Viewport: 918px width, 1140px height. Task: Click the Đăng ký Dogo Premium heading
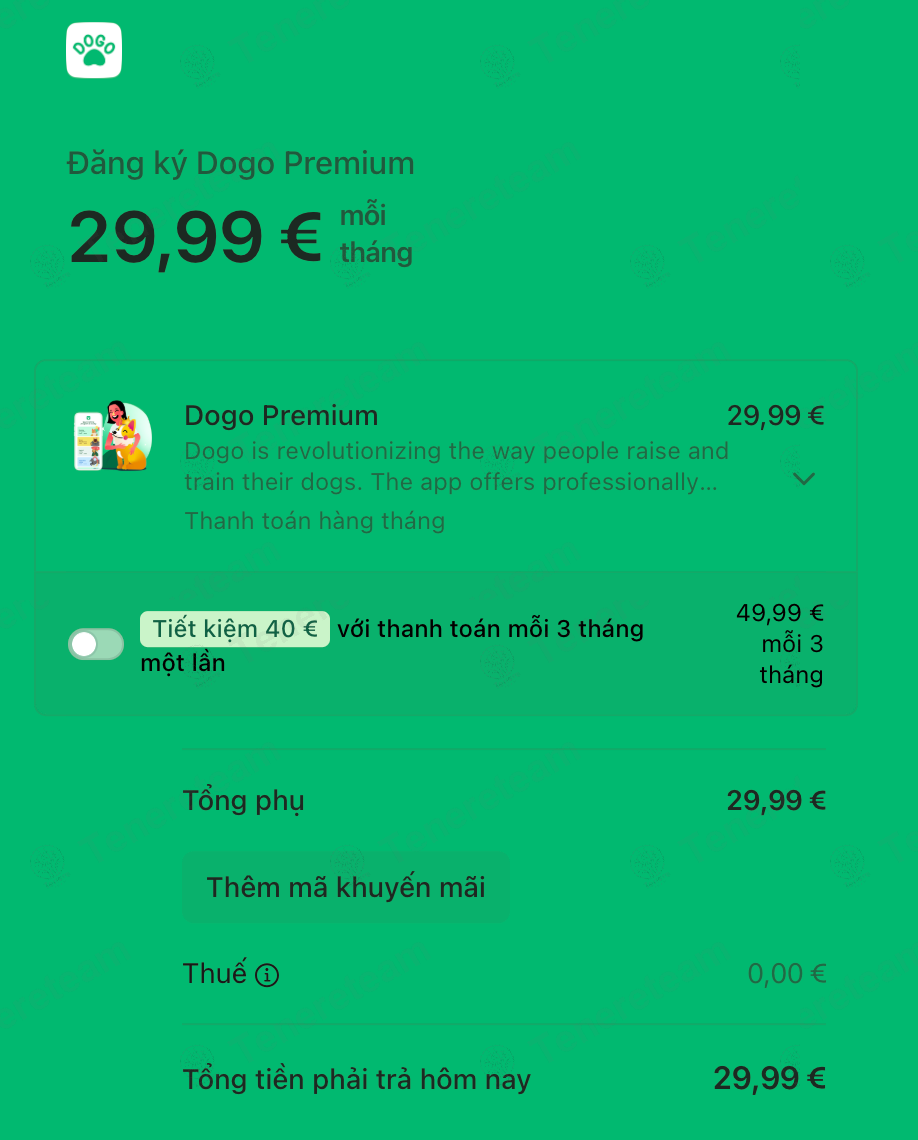pyautogui.click(x=240, y=163)
